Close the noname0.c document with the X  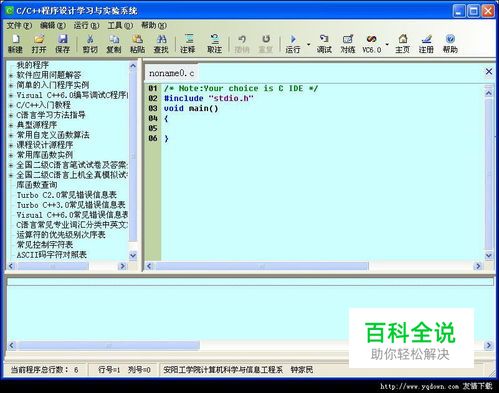click(489, 71)
